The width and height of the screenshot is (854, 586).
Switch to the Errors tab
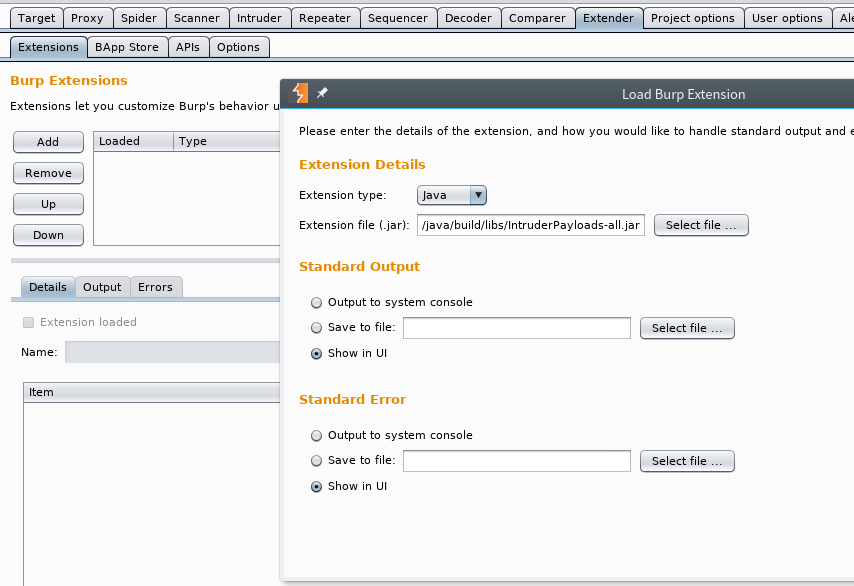coord(155,287)
